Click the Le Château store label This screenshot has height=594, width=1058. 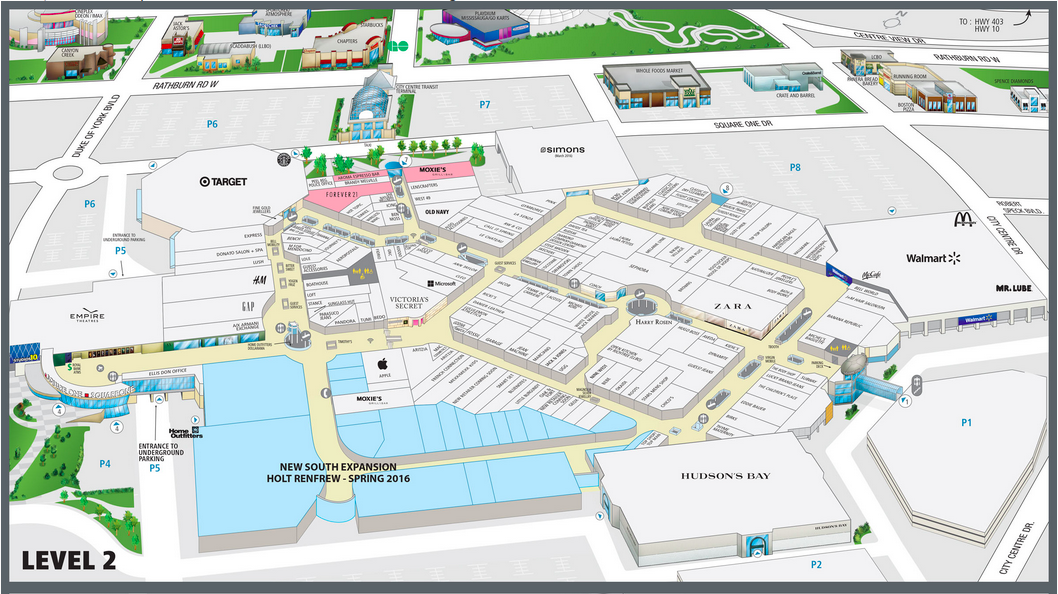coord(491,239)
